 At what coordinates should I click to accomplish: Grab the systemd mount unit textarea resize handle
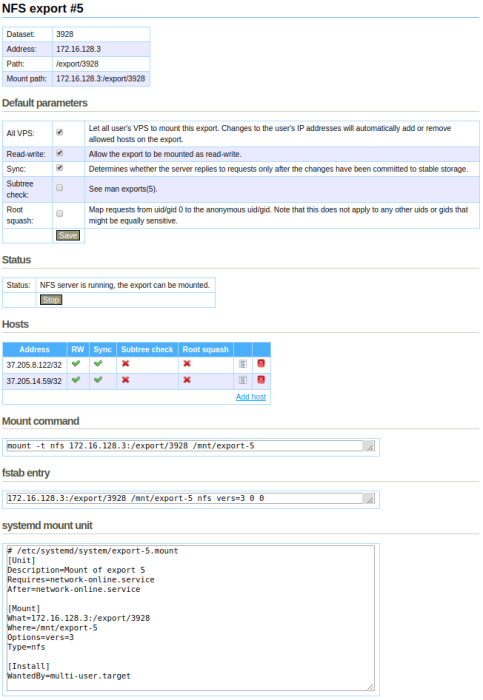pos(371,687)
